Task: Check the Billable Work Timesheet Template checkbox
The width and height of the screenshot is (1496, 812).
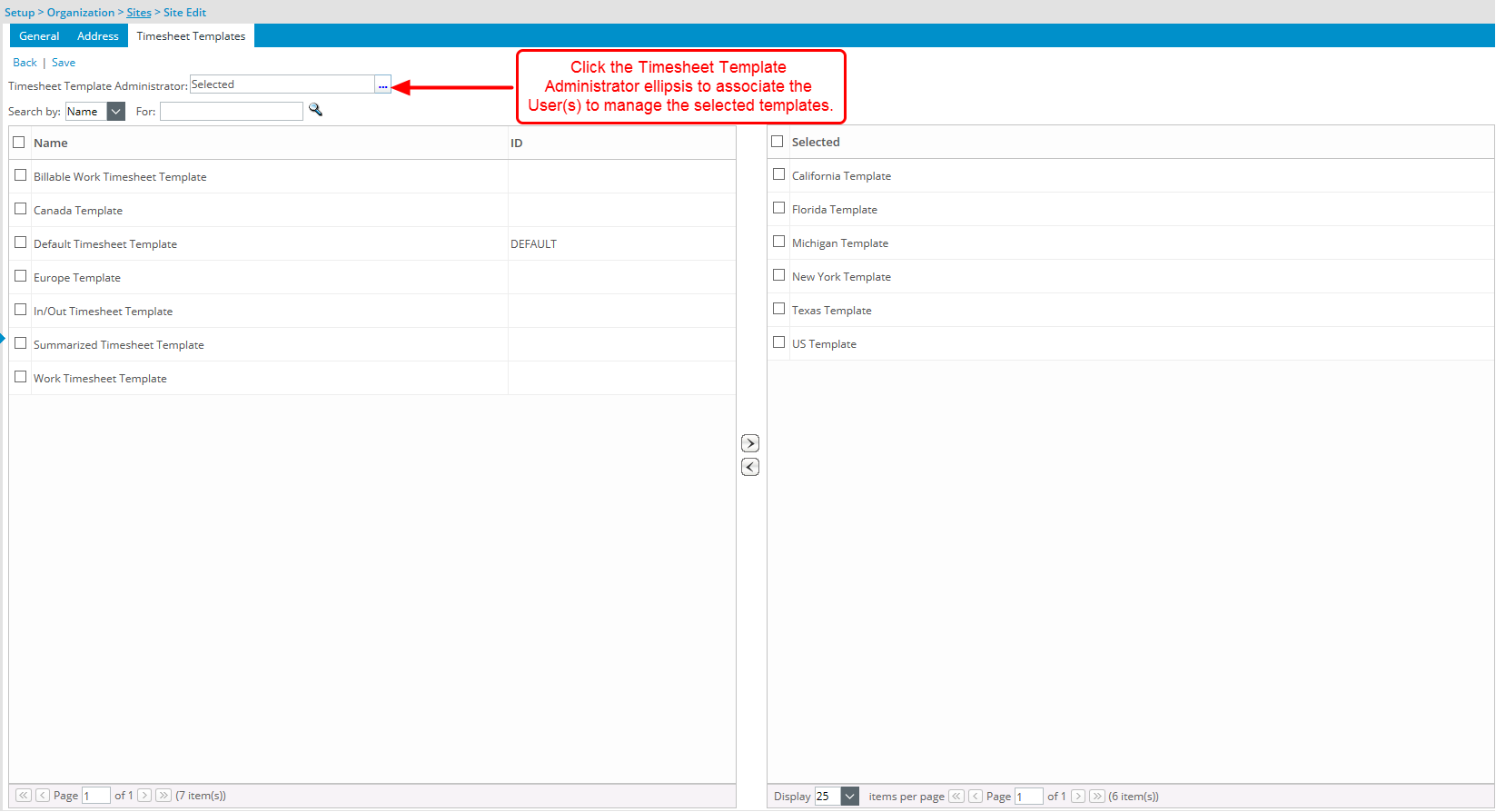Action: [x=20, y=175]
